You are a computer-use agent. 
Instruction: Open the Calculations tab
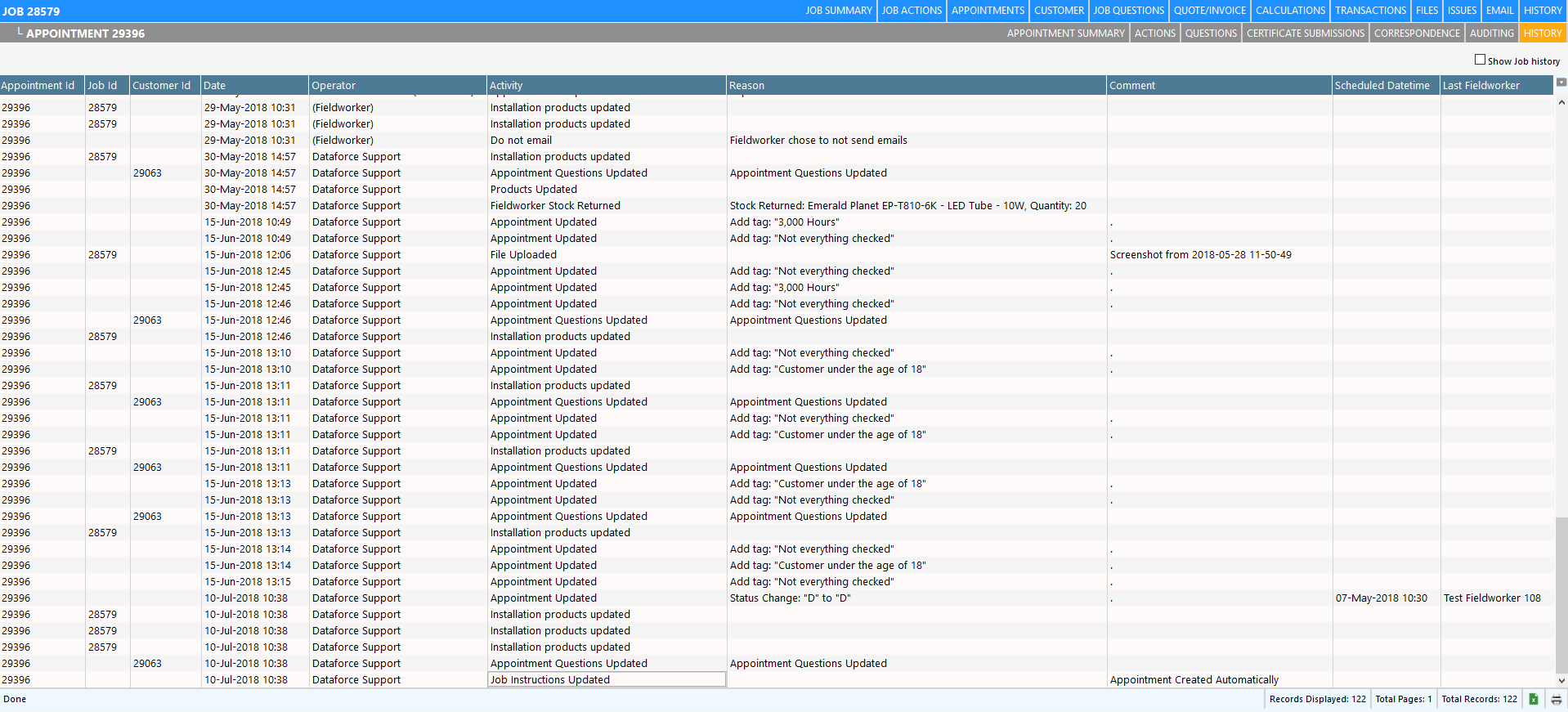tap(1290, 11)
